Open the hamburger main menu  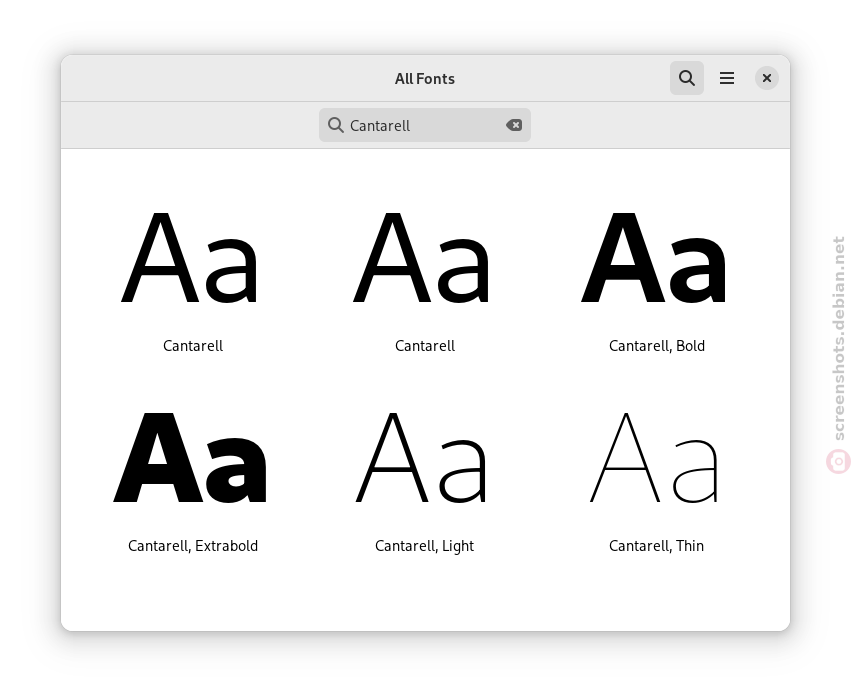[727, 78]
